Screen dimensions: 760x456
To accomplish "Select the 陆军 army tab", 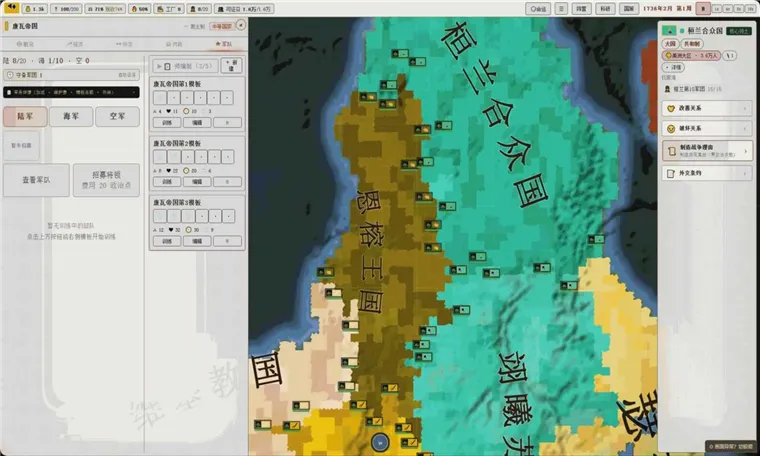I will tap(25, 116).
